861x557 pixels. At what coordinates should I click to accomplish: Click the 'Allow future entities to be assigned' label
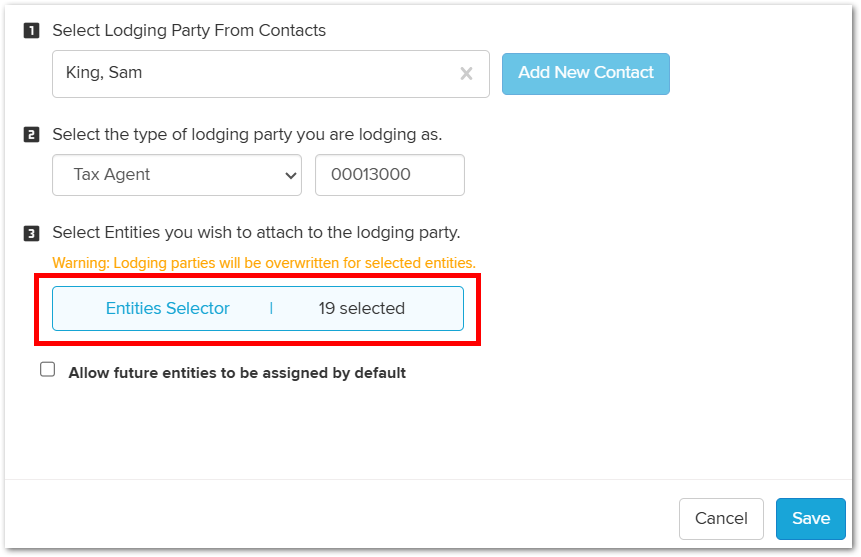237,373
